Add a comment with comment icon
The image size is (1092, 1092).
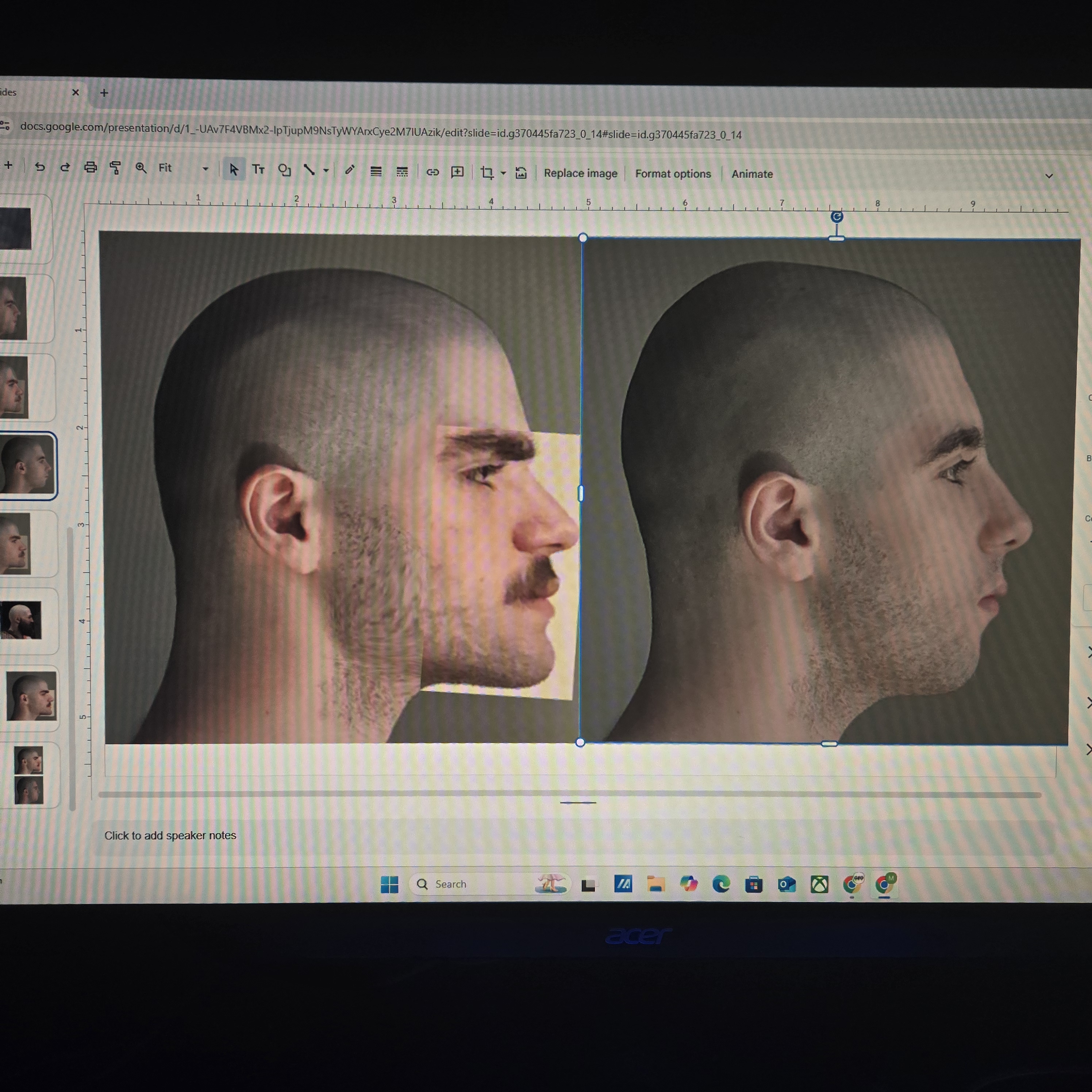click(x=457, y=172)
